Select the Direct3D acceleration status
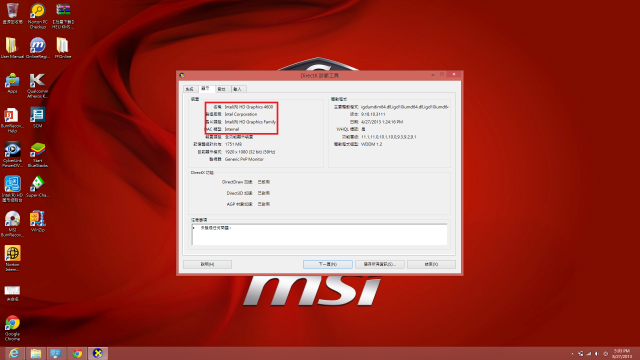 click(x=264, y=193)
